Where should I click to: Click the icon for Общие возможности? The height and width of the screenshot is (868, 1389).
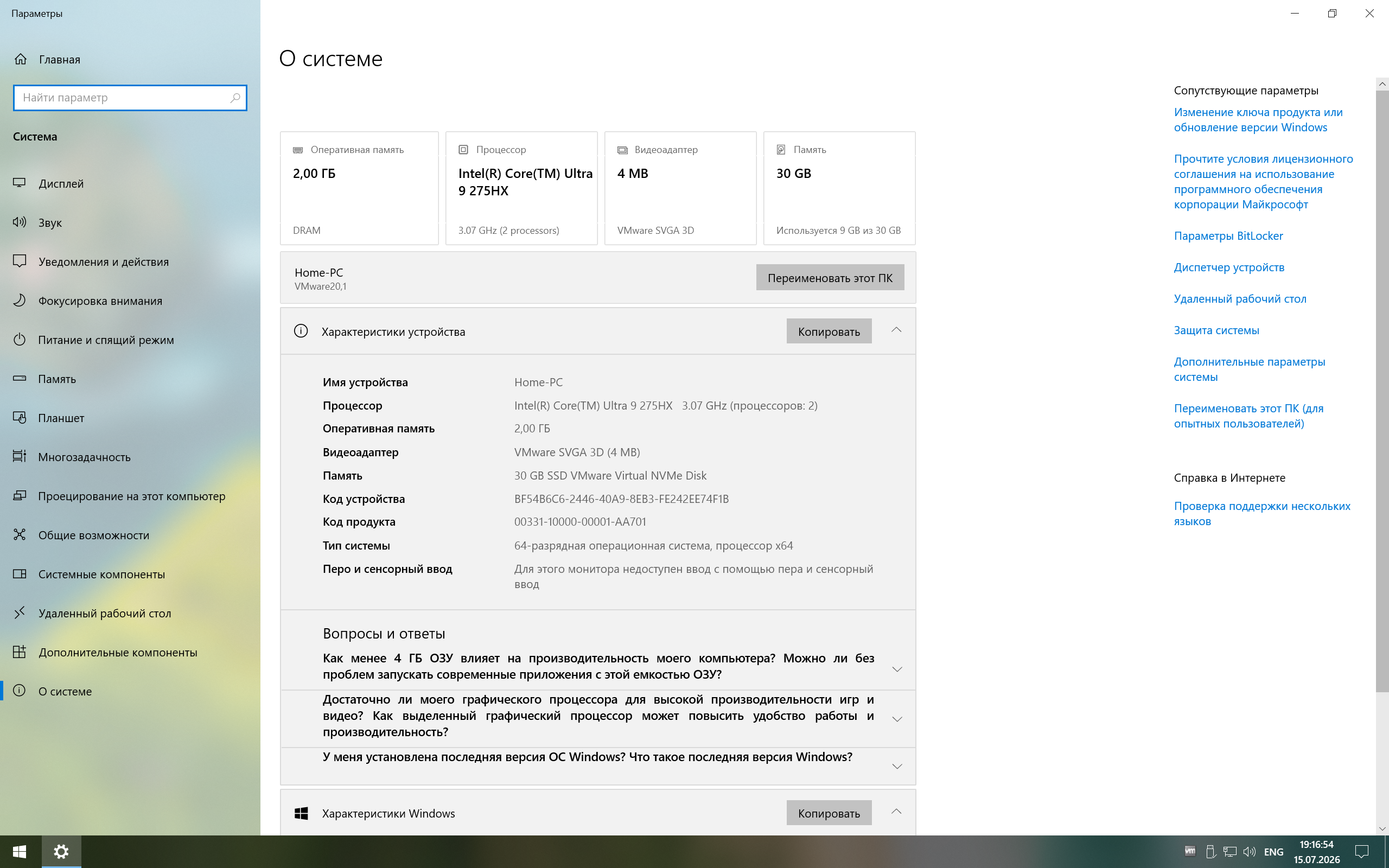click(20, 534)
